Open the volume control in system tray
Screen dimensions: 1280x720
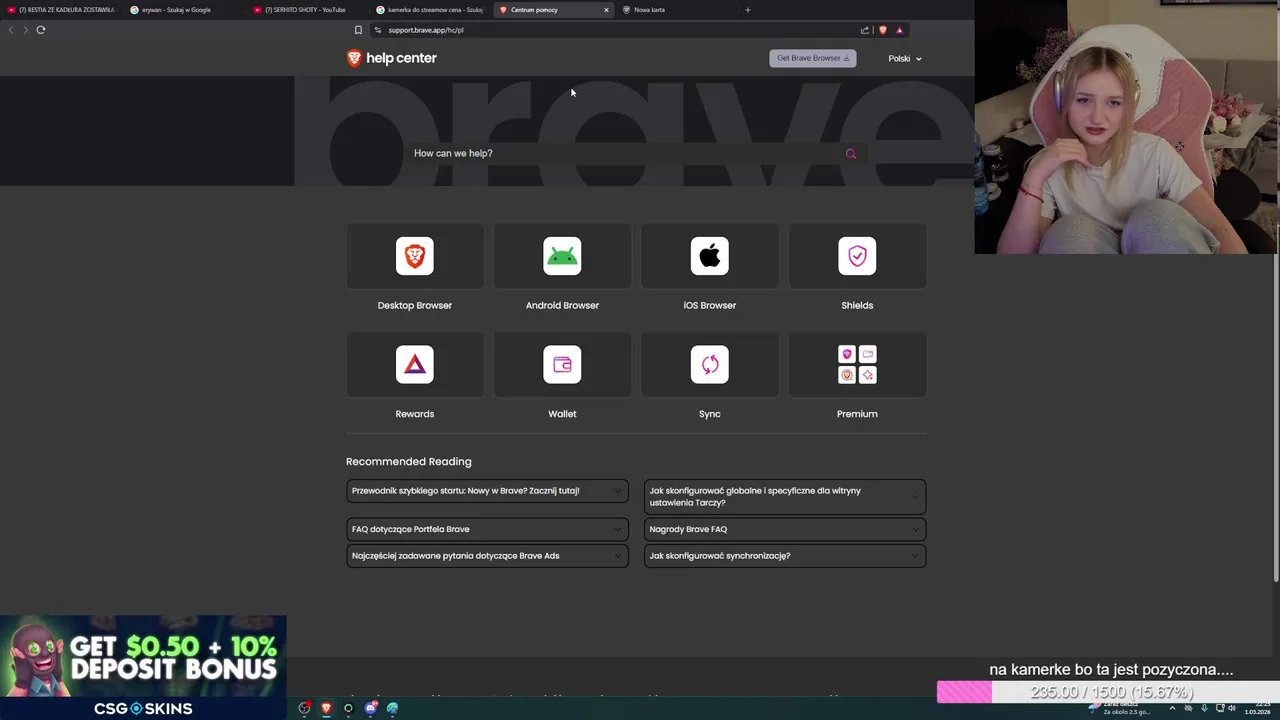pyautogui.click(x=1232, y=708)
